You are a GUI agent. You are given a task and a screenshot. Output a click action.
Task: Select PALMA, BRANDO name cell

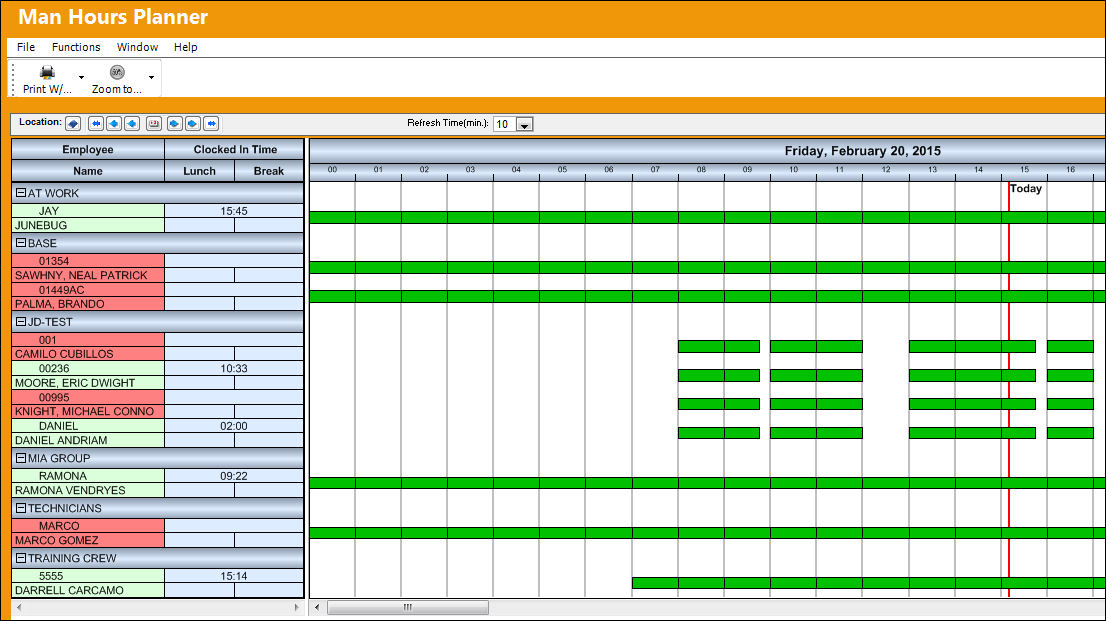click(x=88, y=304)
